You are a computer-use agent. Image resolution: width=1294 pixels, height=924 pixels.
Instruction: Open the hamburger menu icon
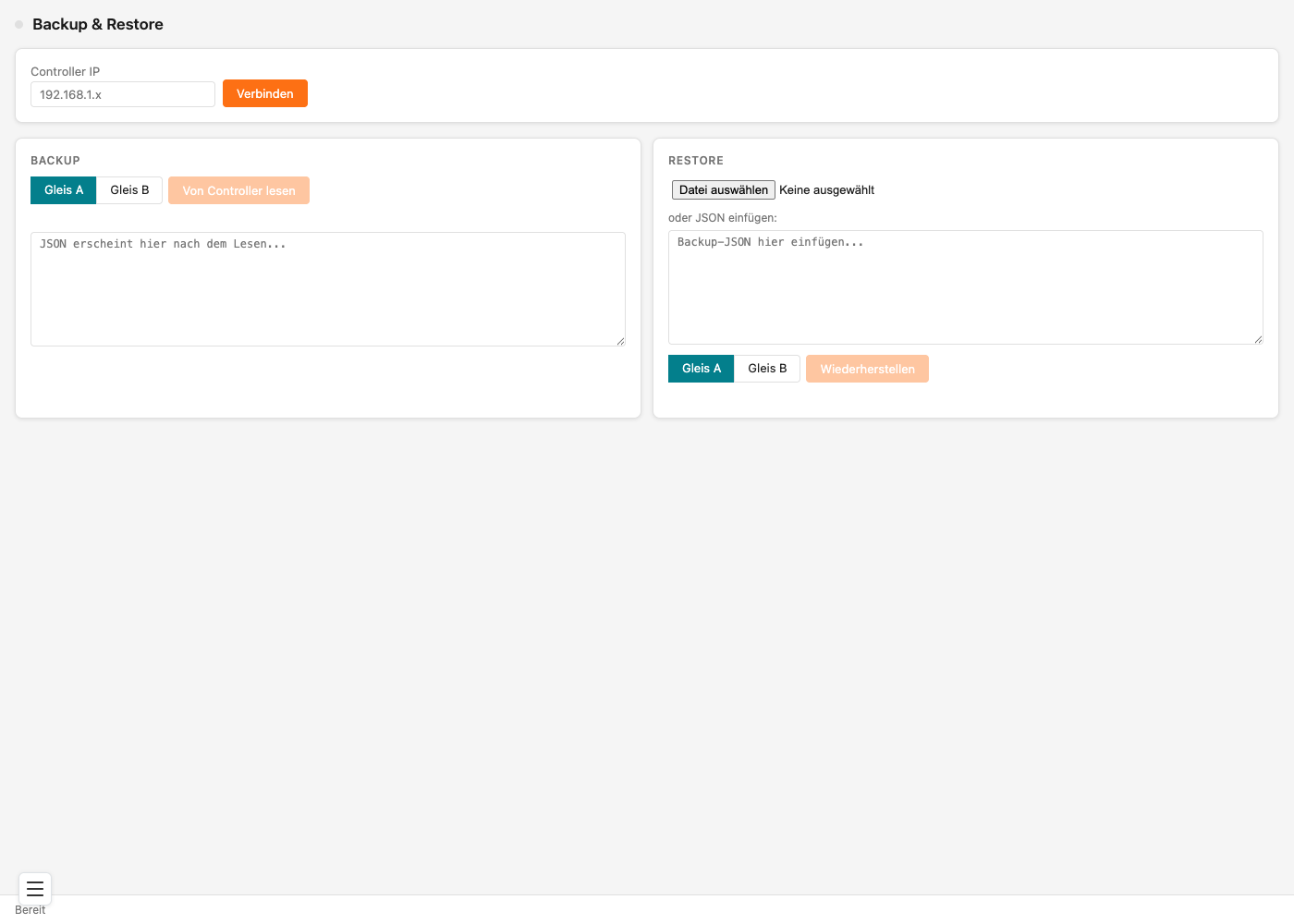point(35,889)
